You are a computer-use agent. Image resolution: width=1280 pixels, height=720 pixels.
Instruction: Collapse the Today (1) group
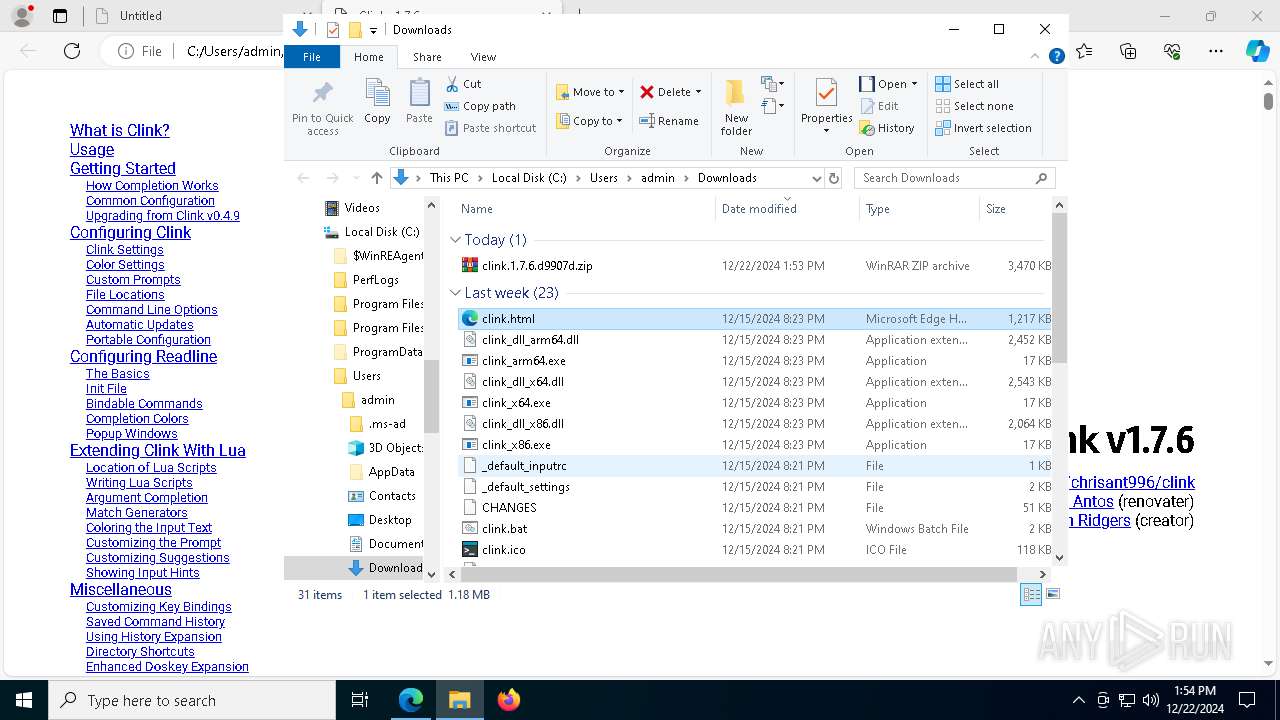click(456, 240)
